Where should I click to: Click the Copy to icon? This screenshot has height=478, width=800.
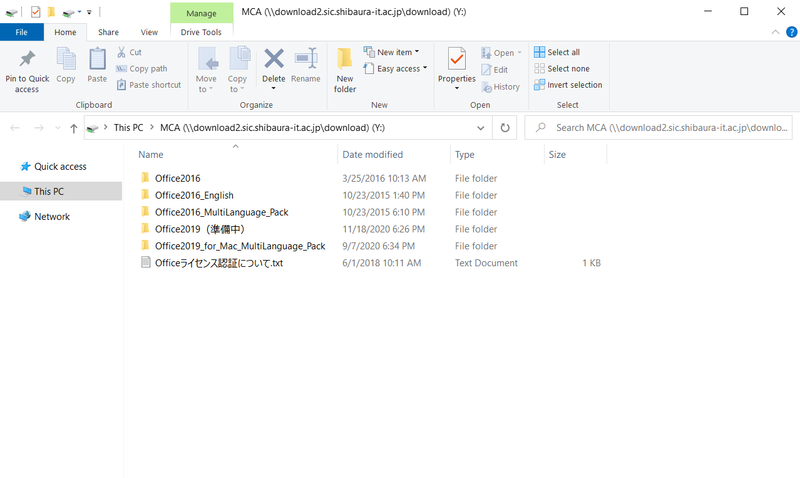pos(238,58)
